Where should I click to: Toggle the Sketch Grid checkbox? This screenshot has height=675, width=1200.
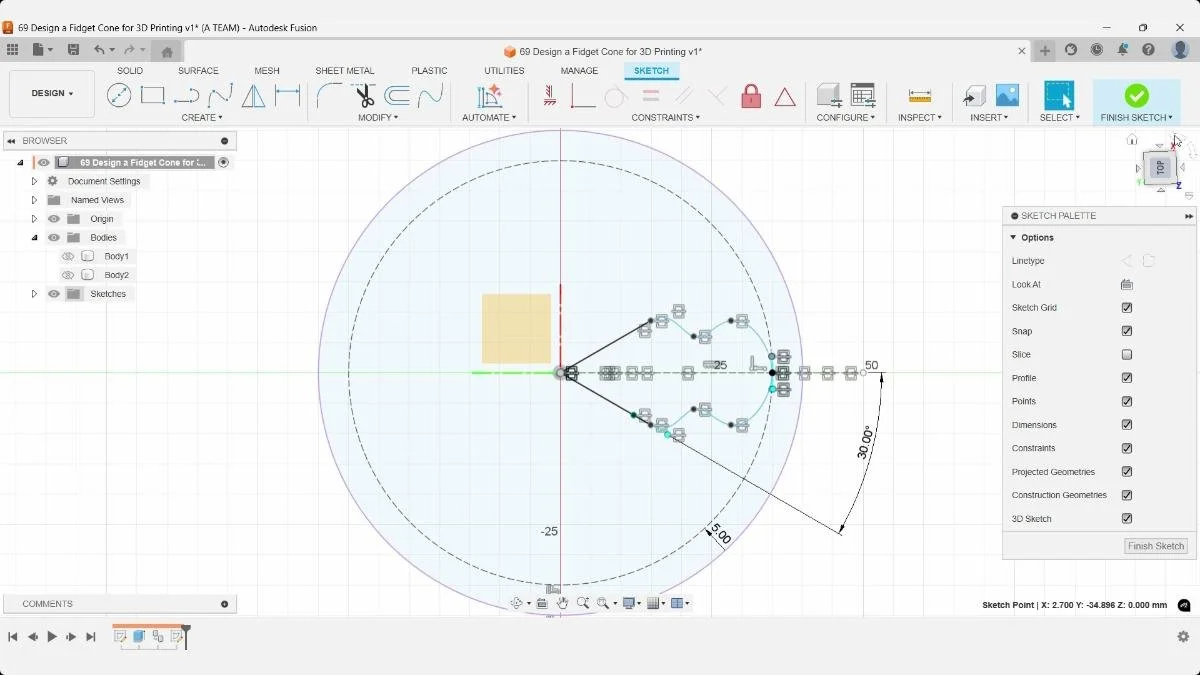[1127, 308]
